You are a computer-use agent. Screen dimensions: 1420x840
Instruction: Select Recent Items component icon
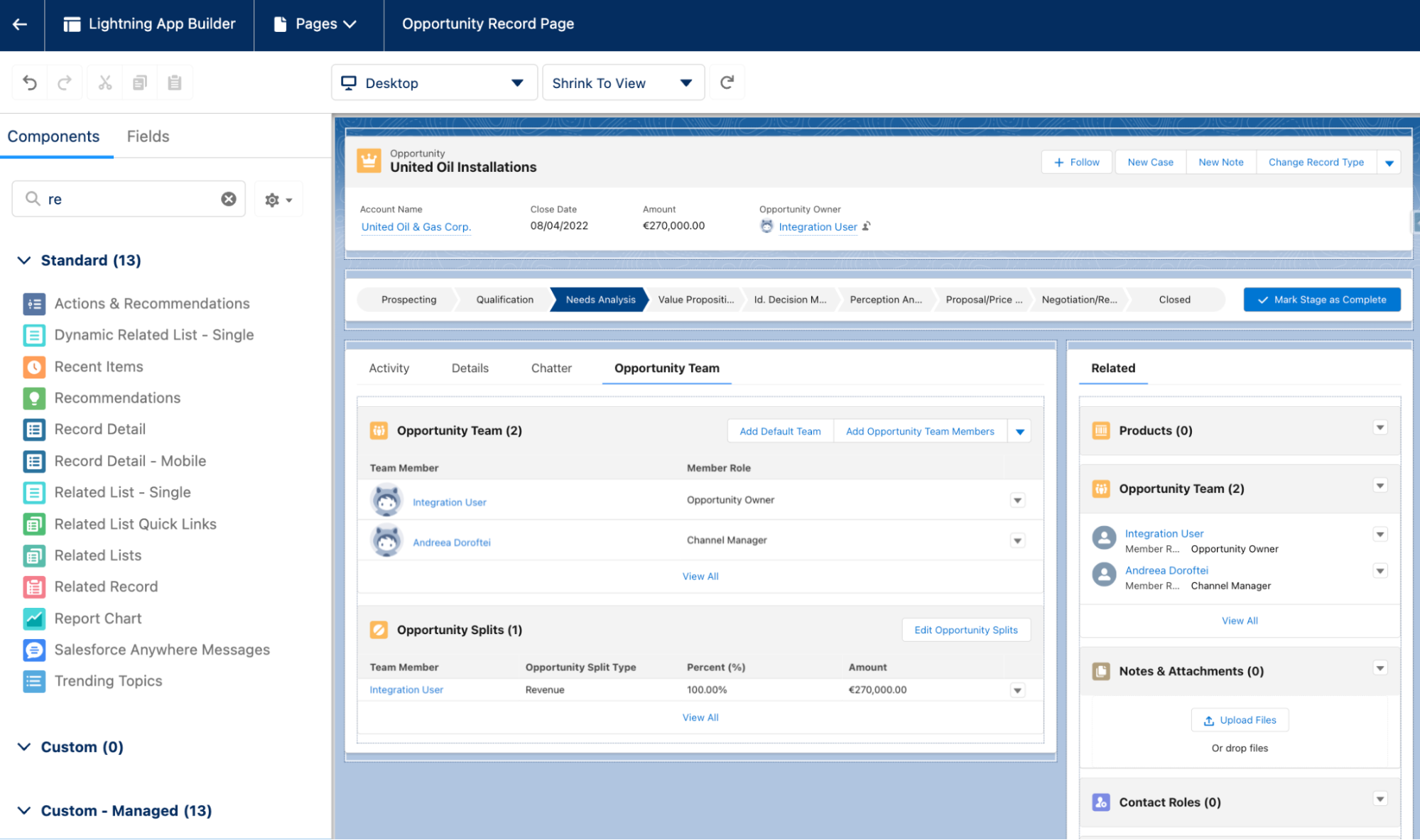[x=34, y=367]
